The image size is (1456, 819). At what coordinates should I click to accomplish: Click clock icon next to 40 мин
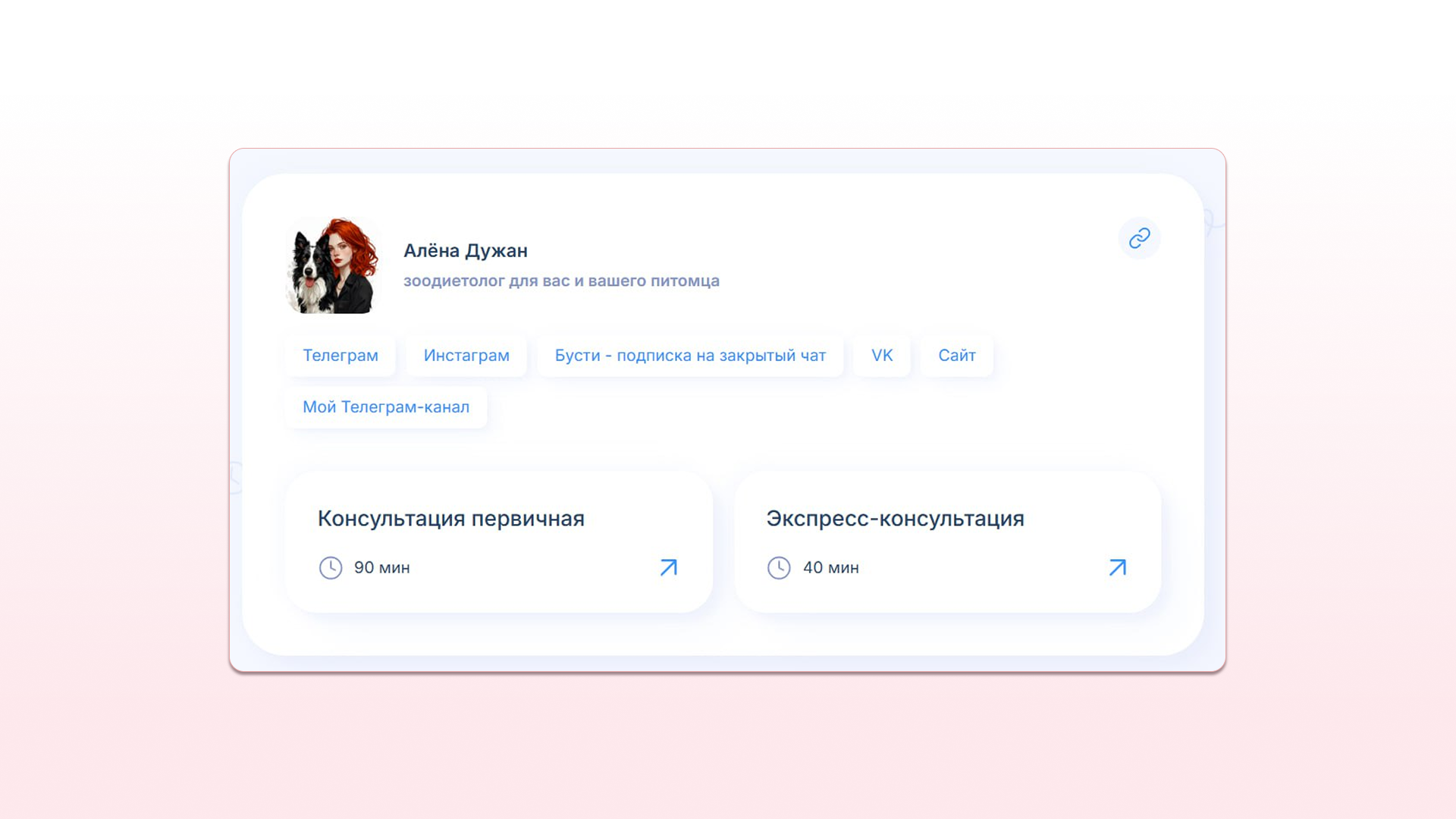click(779, 567)
